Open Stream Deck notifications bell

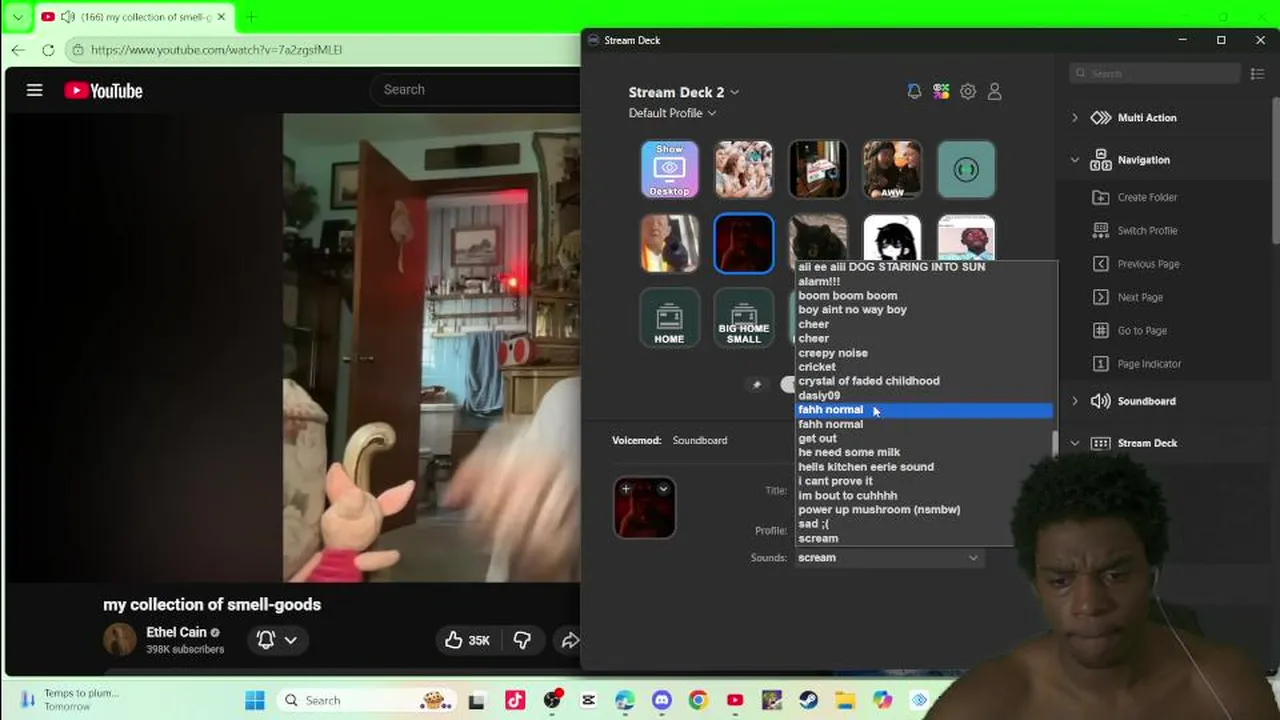(914, 91)
